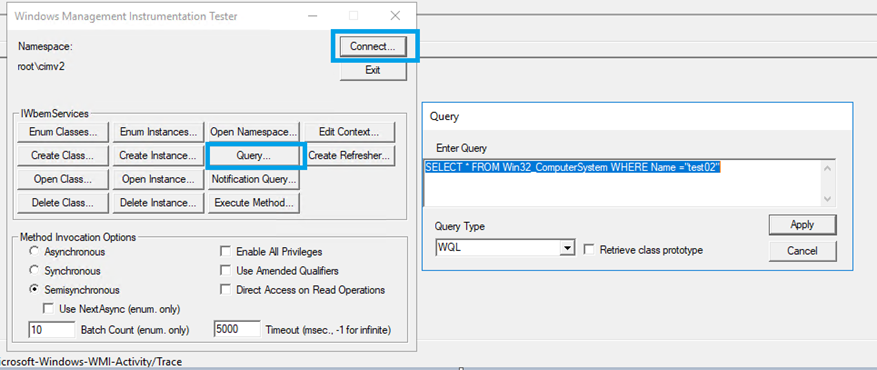Click Create Refresher... button

pos(350,156)
